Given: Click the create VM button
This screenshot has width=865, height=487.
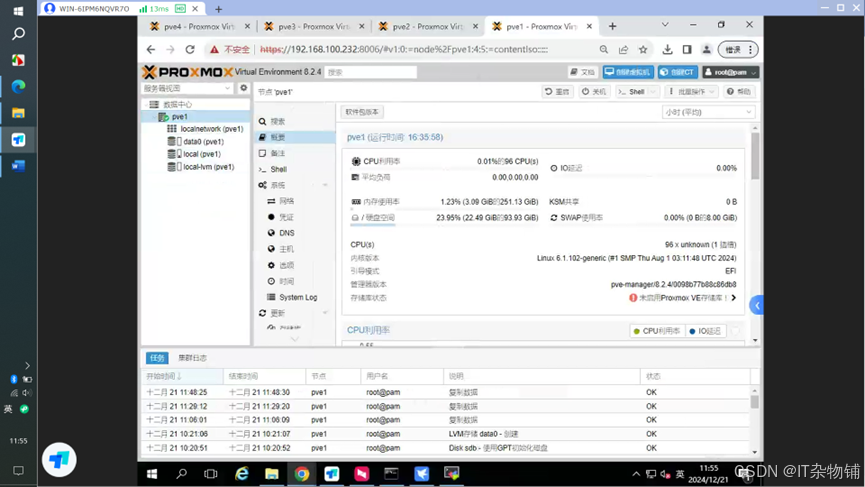Looking at the screenshot, I should coord(628,72).
